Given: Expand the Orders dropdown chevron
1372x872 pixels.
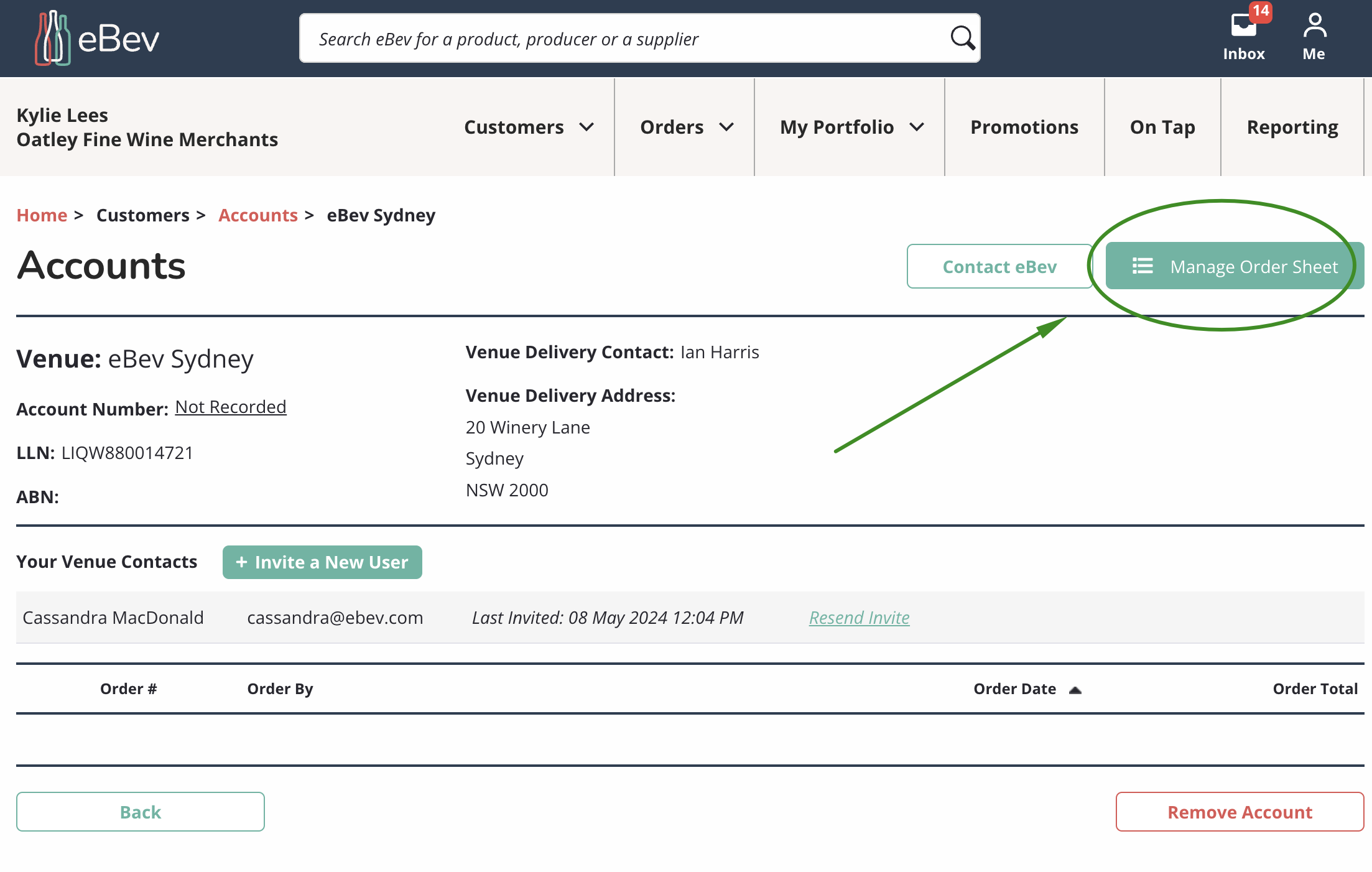Looking at the screenshot, I should [x=726, y=127].
